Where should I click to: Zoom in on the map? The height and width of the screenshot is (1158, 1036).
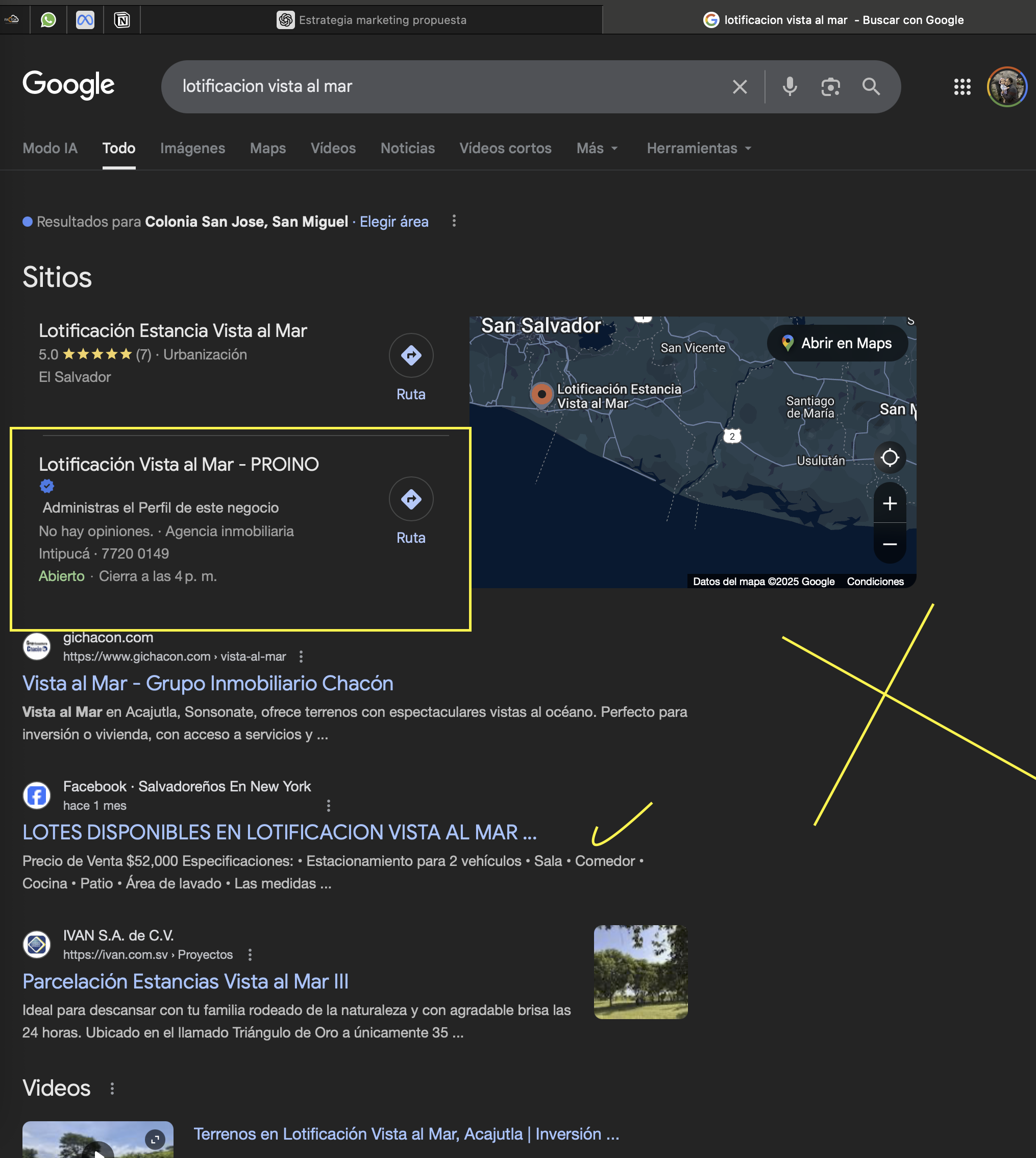click(890, 503)
